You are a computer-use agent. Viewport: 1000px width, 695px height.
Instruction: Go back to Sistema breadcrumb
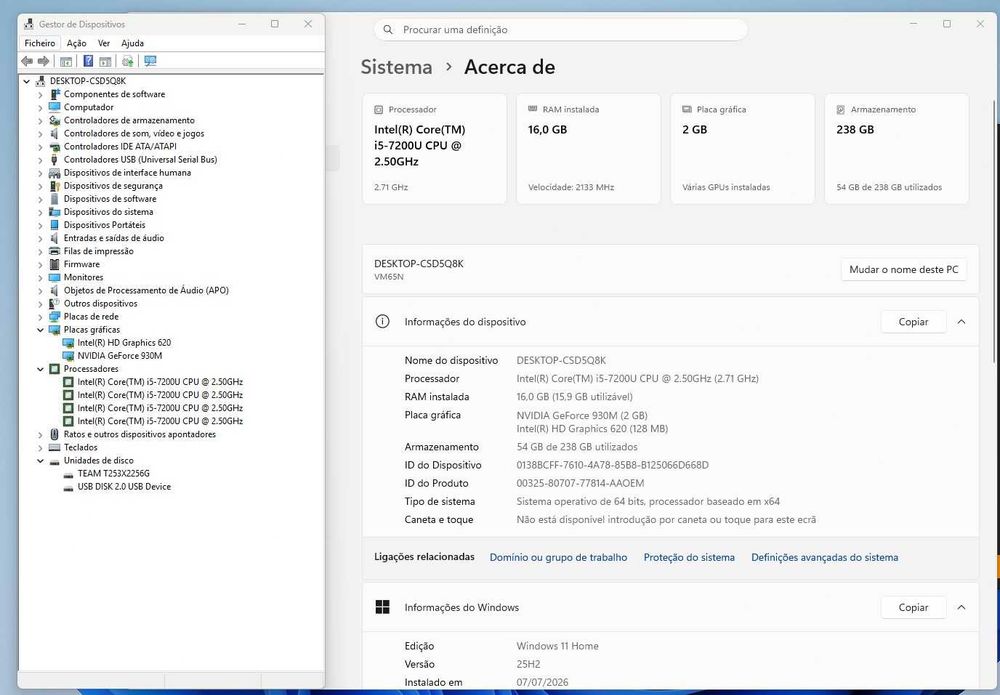pos(396,67)
